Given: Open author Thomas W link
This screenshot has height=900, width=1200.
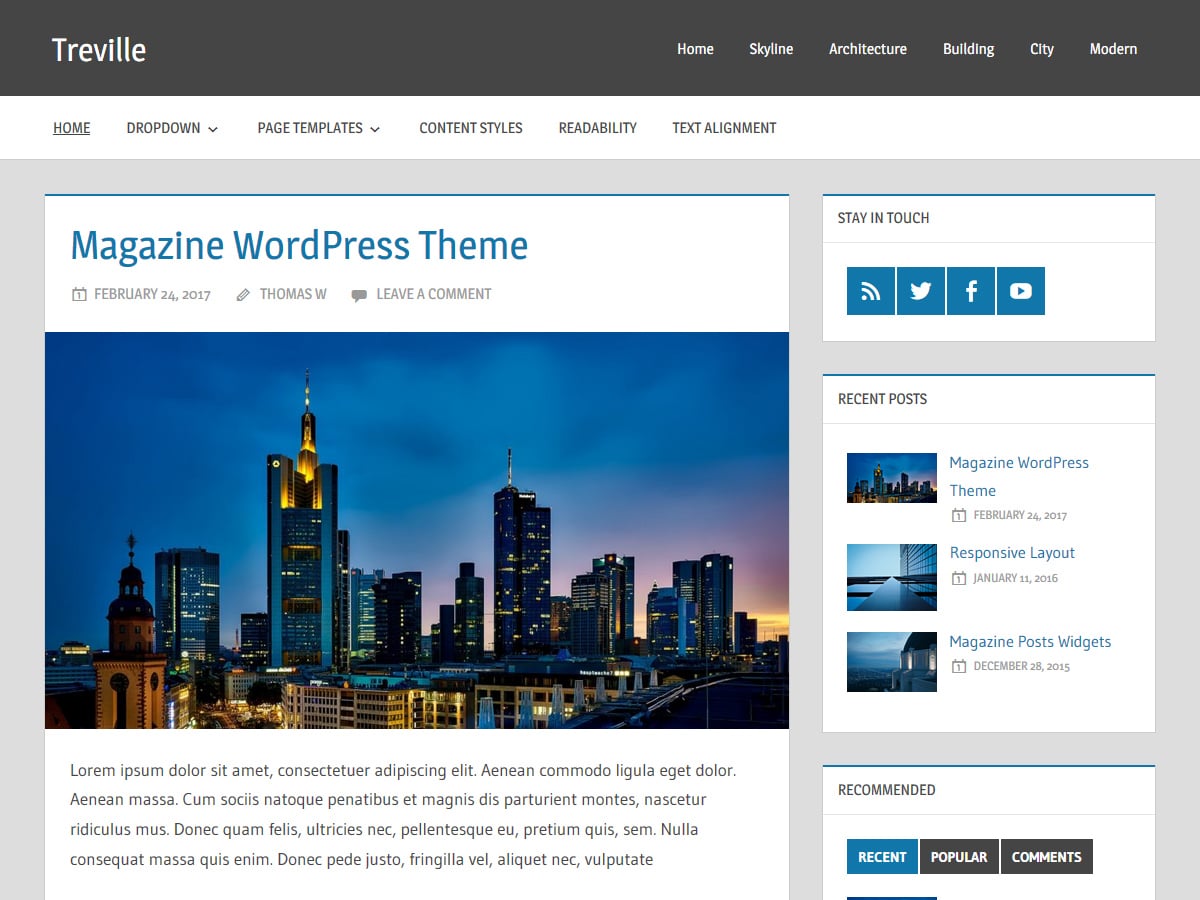Looking at the screenshot, I should click(293, 294).
